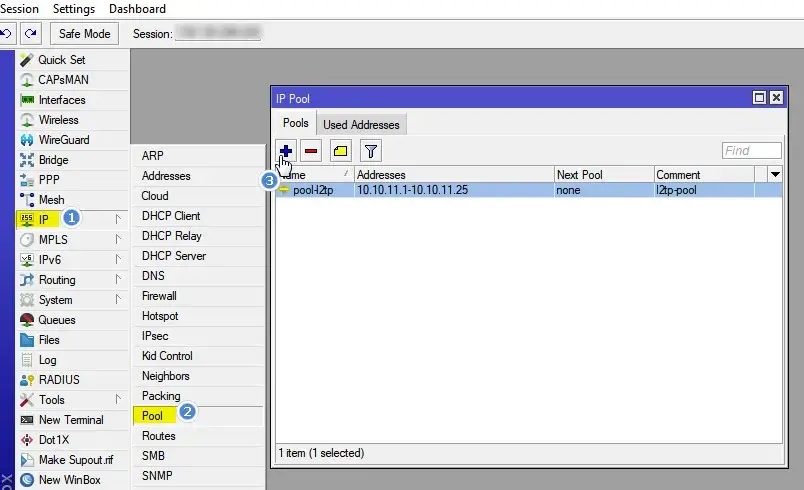804x490 pixels.
Task: Click the Interfaces icon in sidebar
Action: point(27,100)
